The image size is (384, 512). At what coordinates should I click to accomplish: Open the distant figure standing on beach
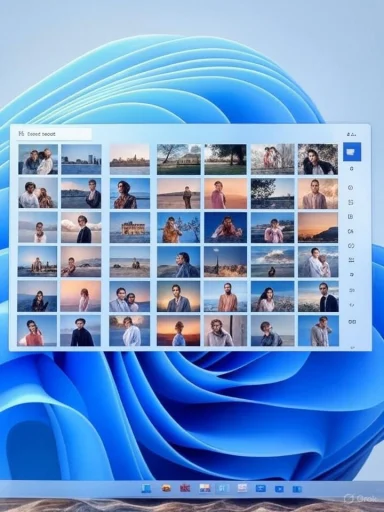[179, 193]
